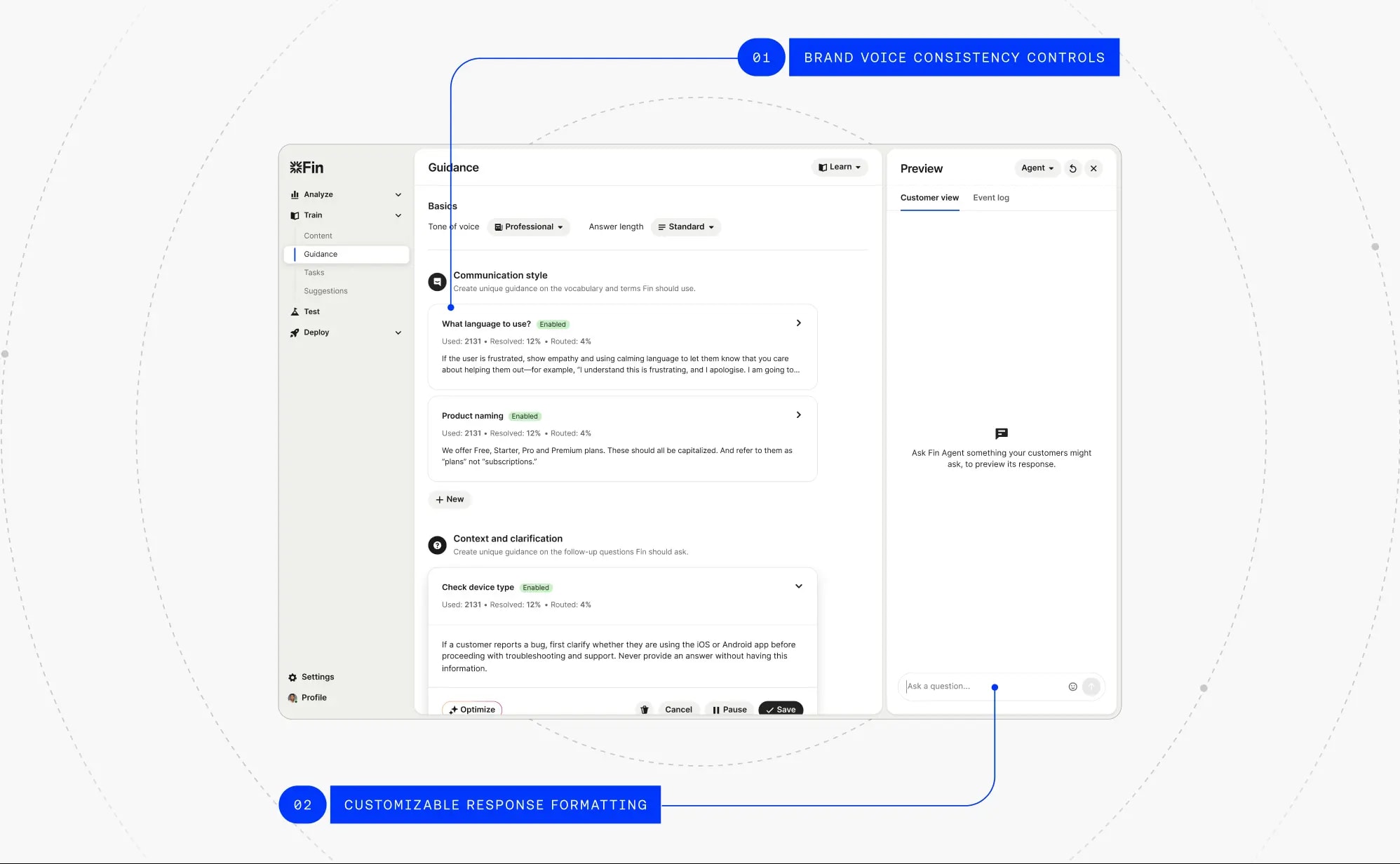
Task: Click the 'Communication style' heading
Action: pos(500,276)
